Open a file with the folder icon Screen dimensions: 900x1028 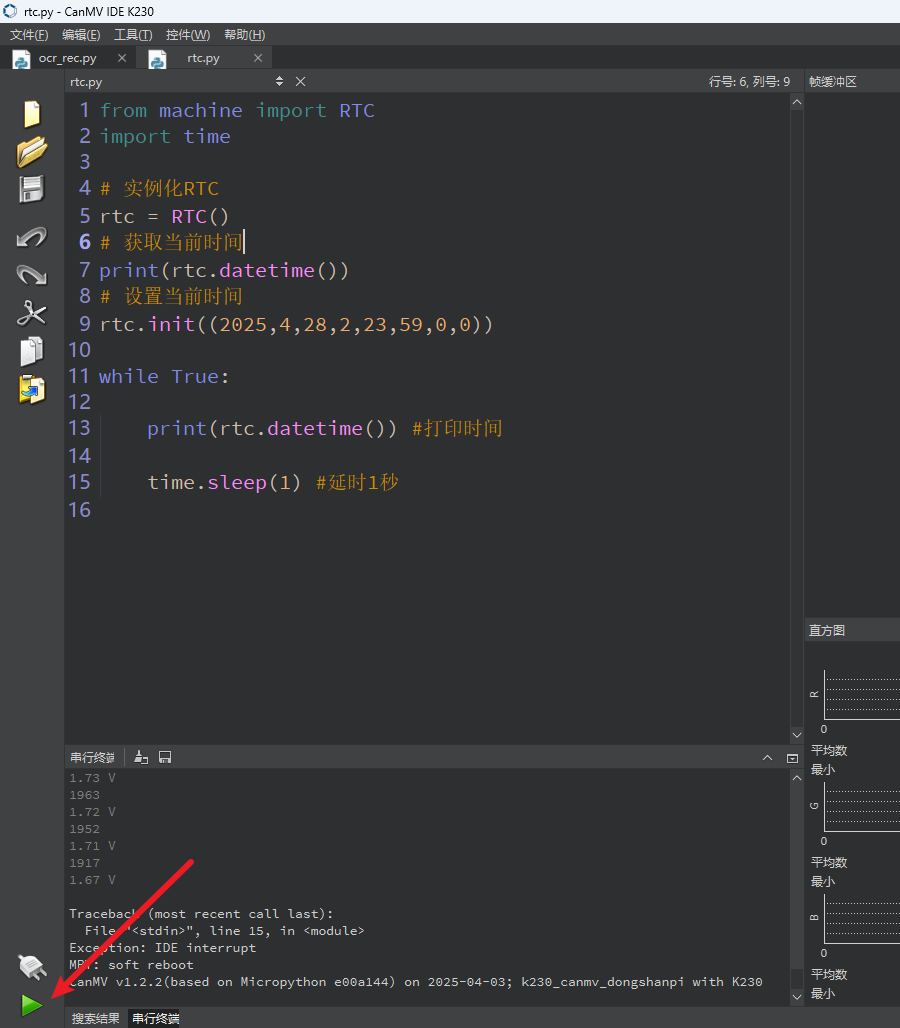point(31,151)
